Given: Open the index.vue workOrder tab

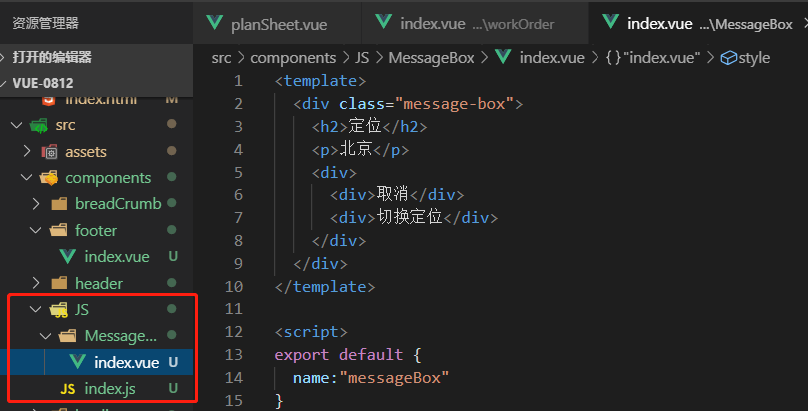Looking at the screenshot, I should (475, 24).
